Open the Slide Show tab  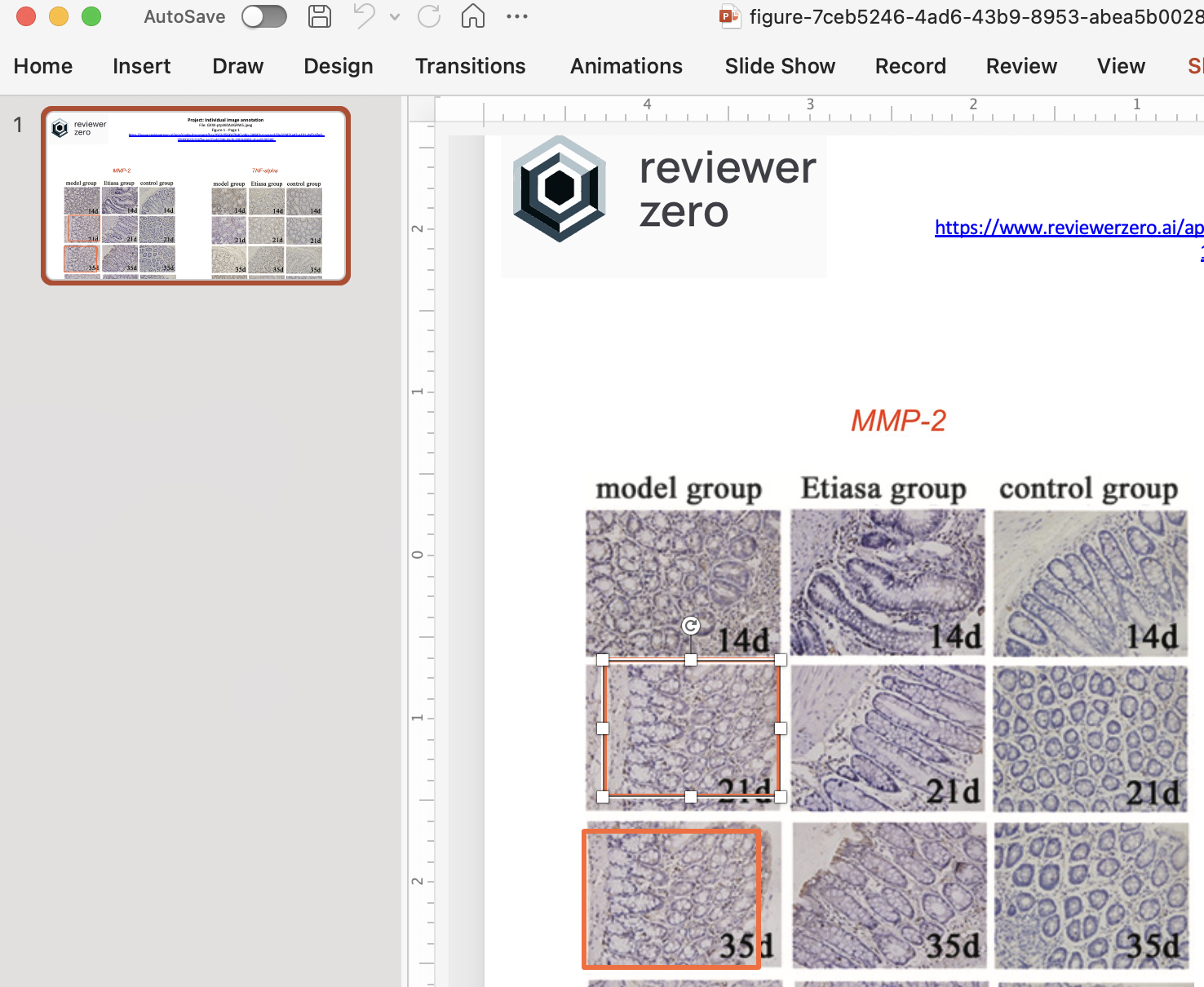(779, 66)
